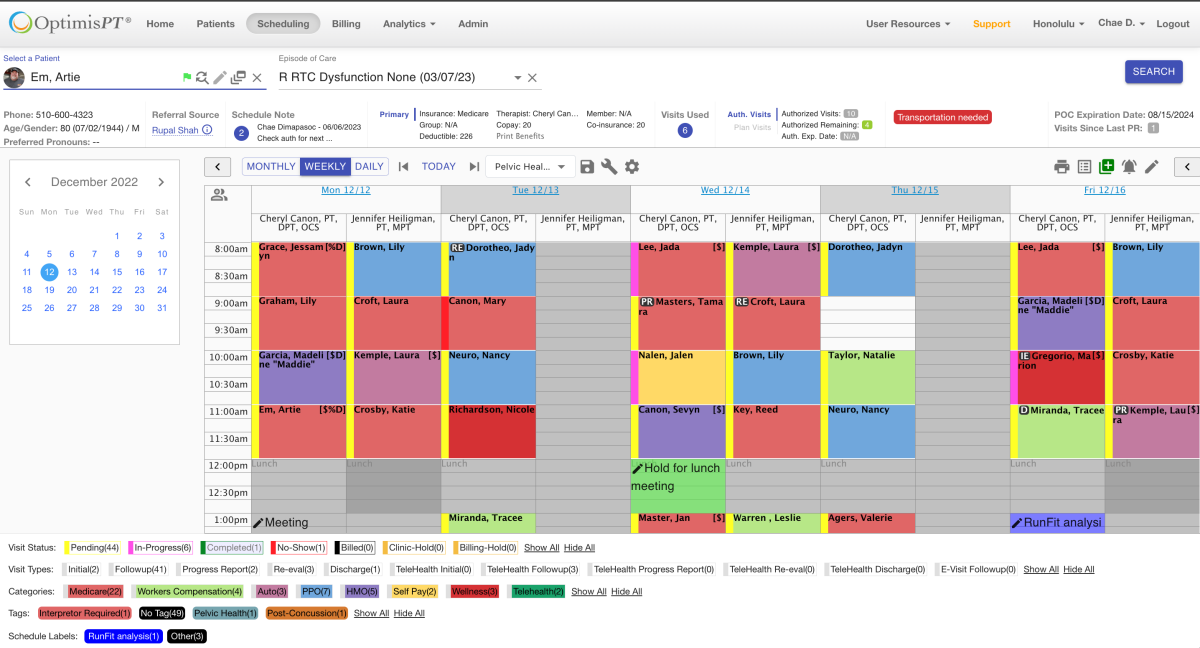Image resolution: width=1200 pixels, height=648 pixels.
Task: Open the gear settings icon
Action: (x=632, y=167)
